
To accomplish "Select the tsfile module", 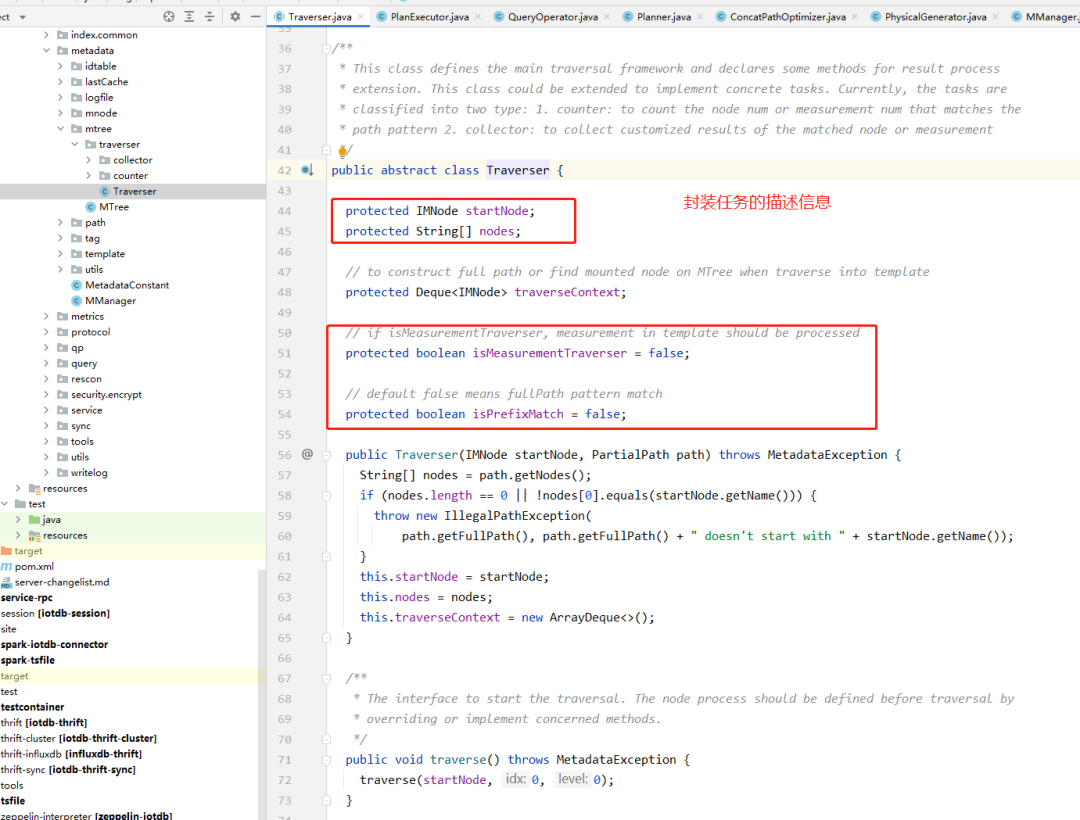I will [x=13, y=801].
